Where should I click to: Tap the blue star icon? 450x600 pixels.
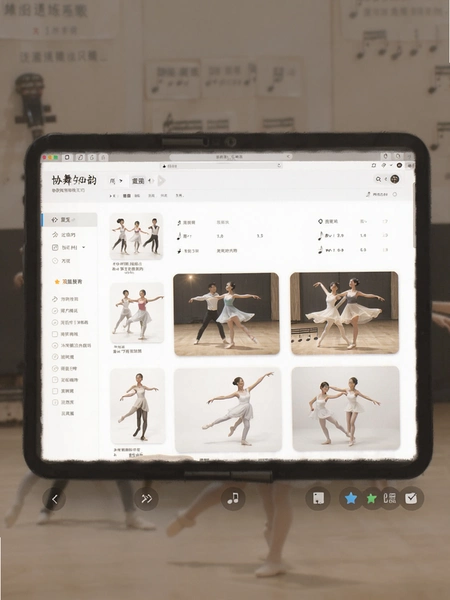(x=351, y=498)
